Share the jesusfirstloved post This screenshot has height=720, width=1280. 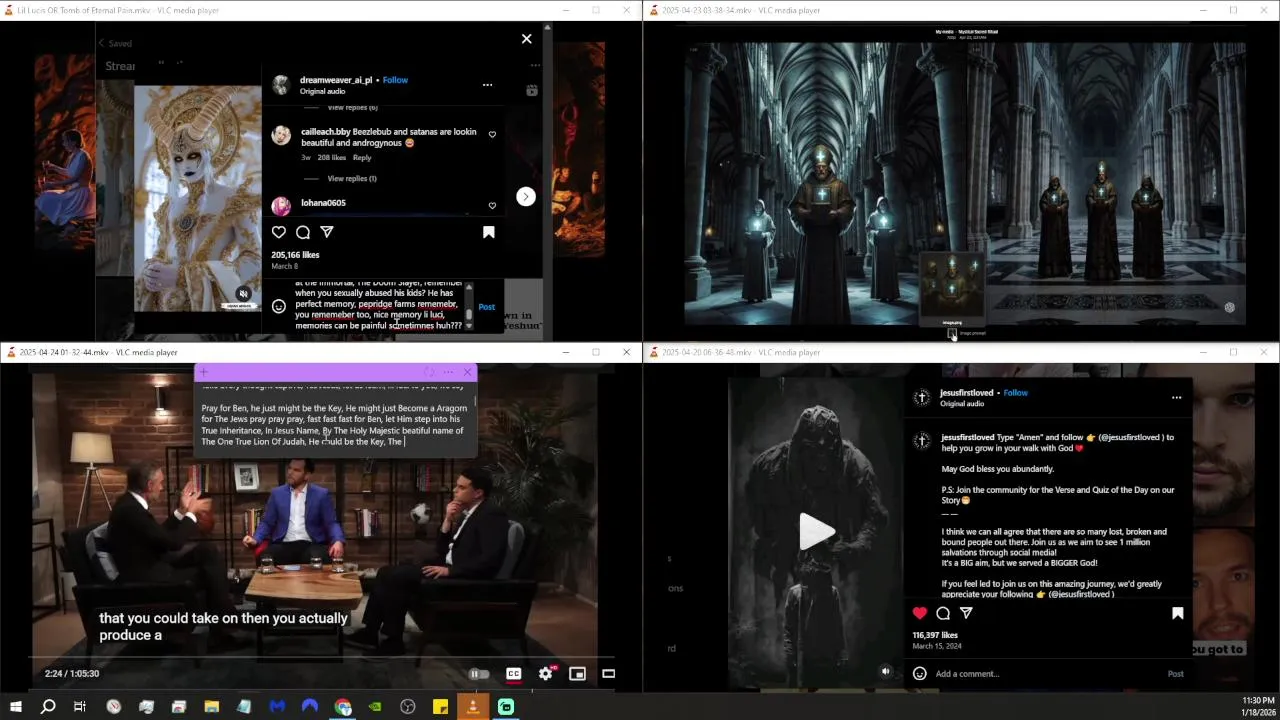[967, 613]
